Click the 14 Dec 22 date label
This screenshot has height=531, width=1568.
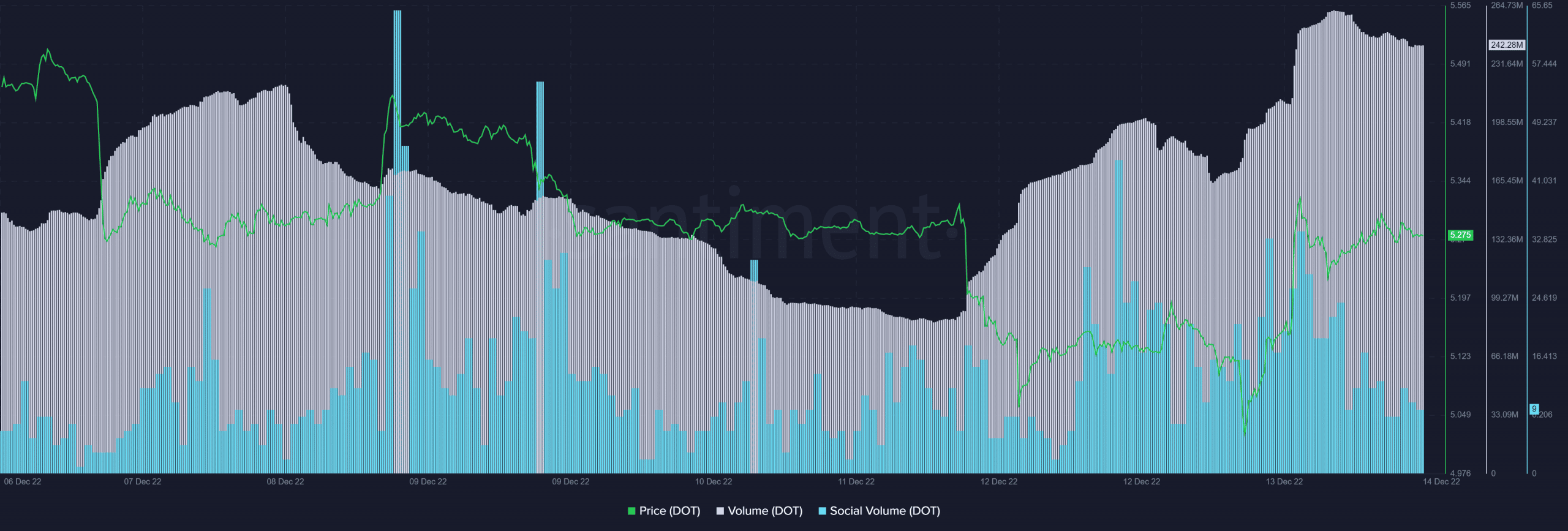coord(1441,482)
